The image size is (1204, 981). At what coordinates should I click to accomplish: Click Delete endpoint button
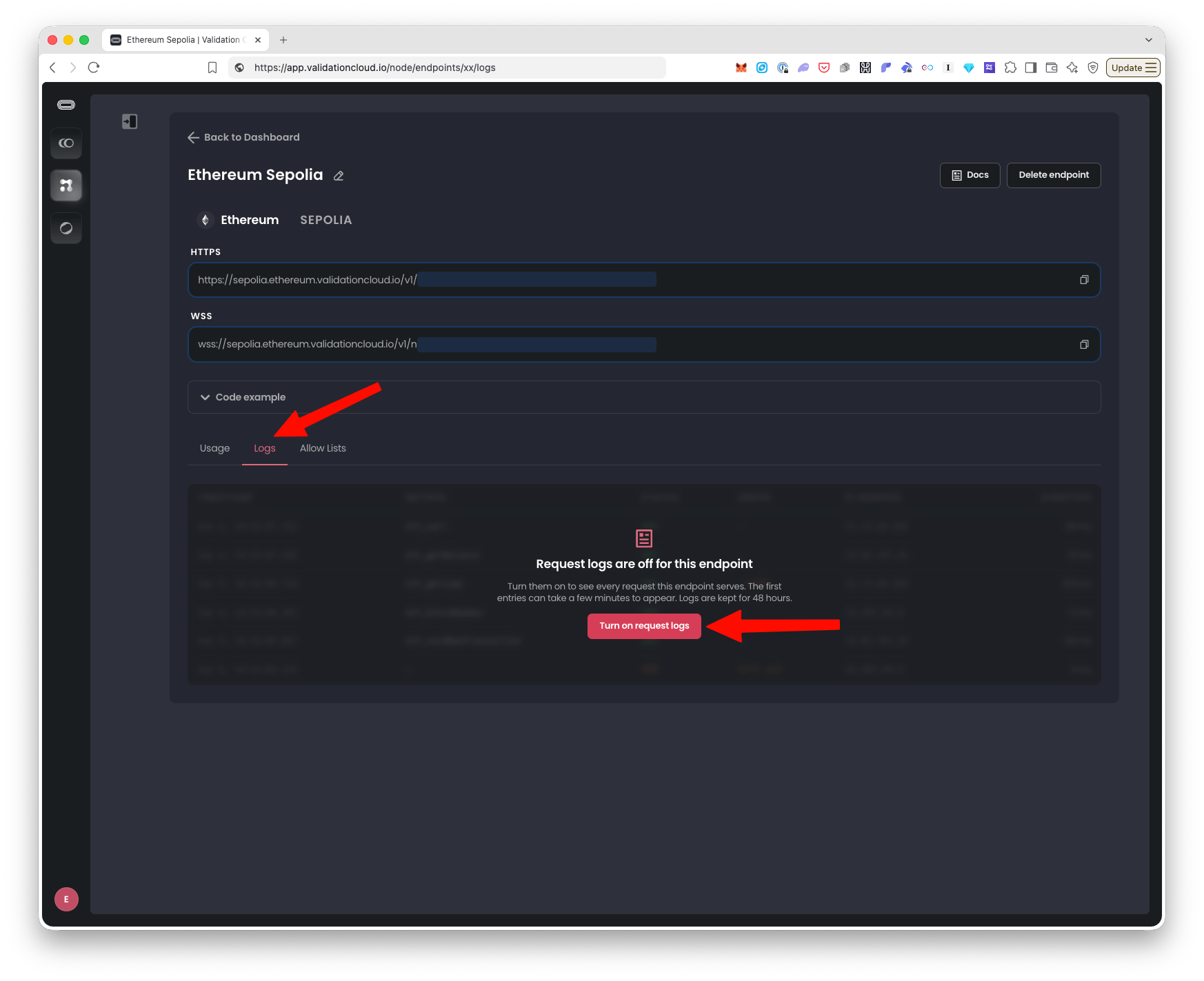(1054, 175)
